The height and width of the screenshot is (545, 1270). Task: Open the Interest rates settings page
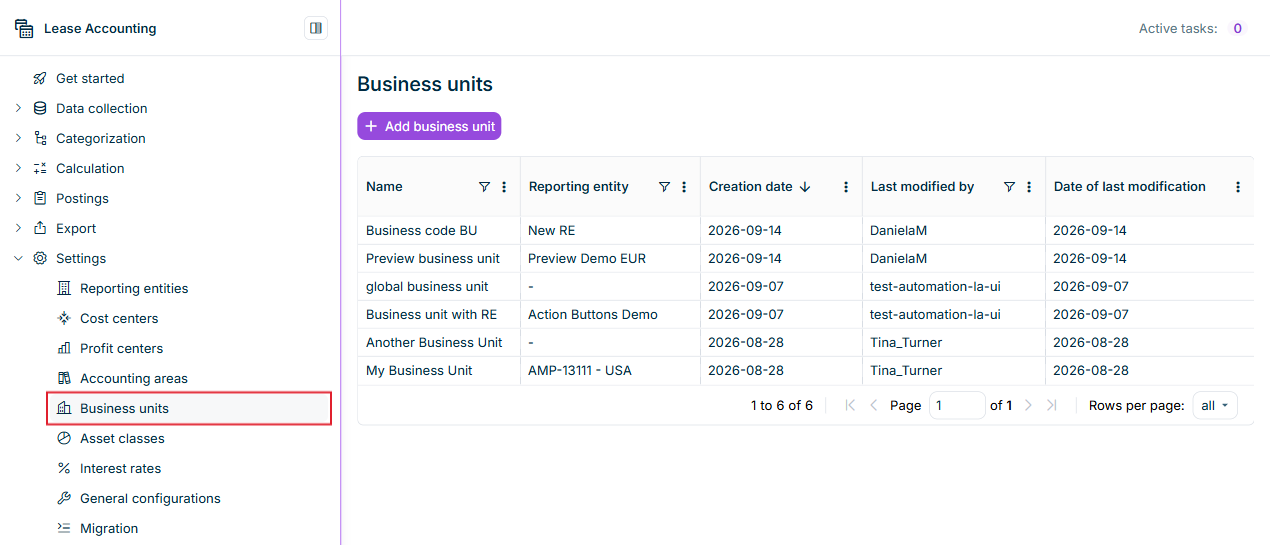click(120, 468)
